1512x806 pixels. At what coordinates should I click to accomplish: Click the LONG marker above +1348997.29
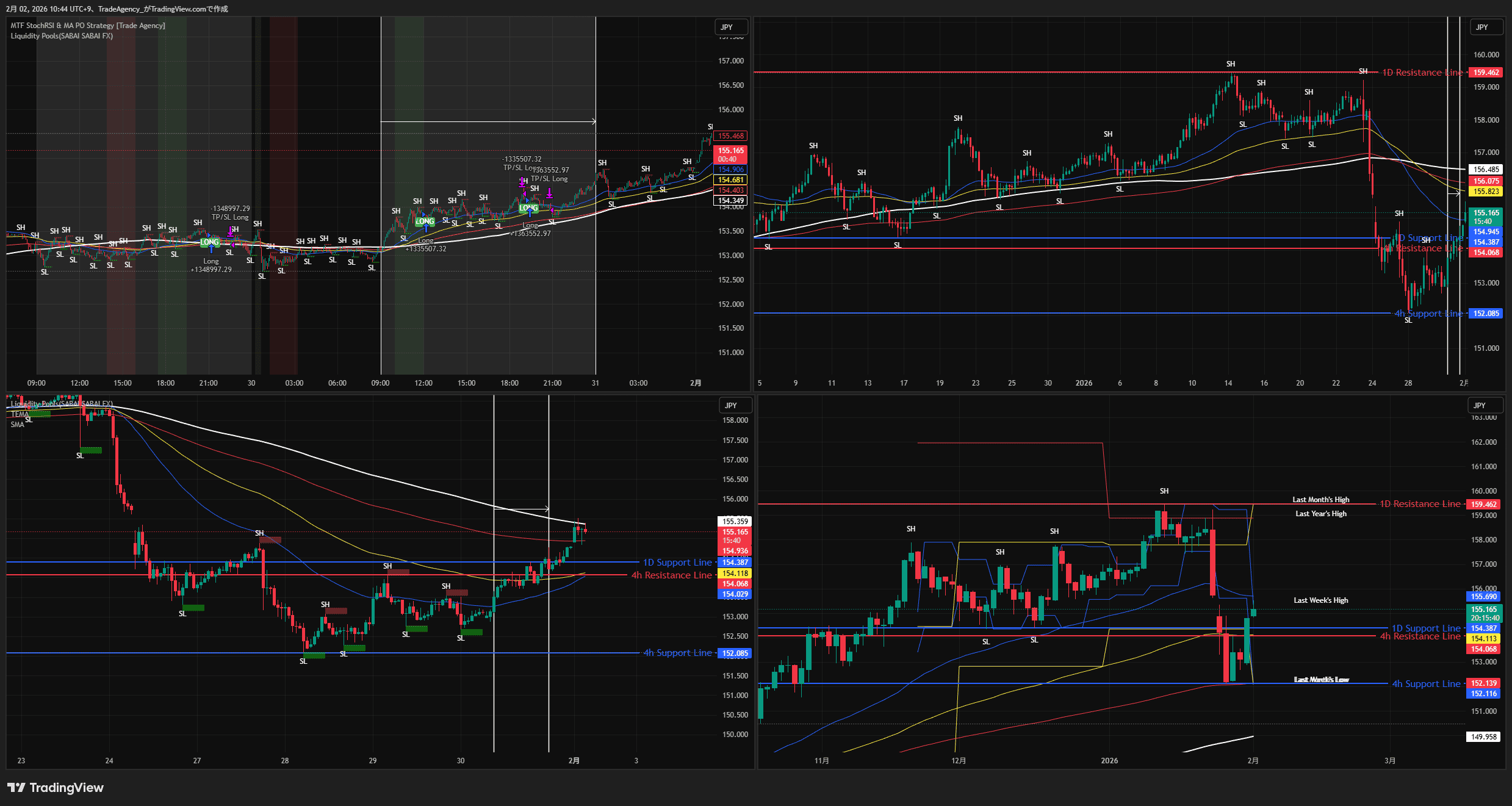[209, 242]
